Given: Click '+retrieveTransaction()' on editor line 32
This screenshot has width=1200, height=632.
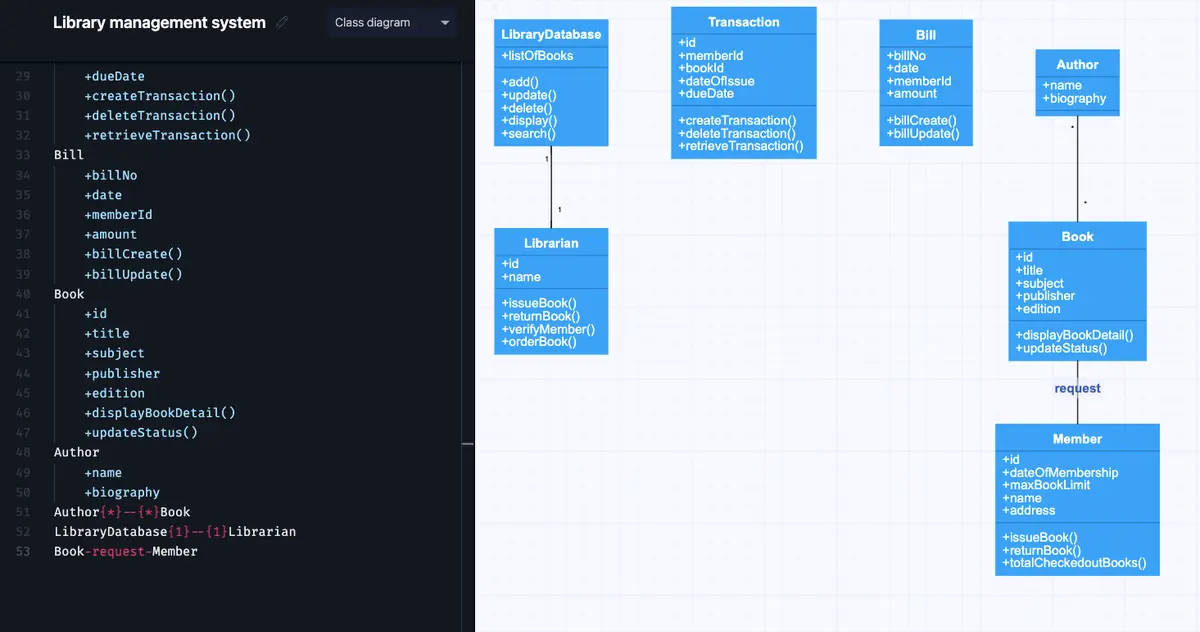Looking at the screenshot, I should click(167, 135).
